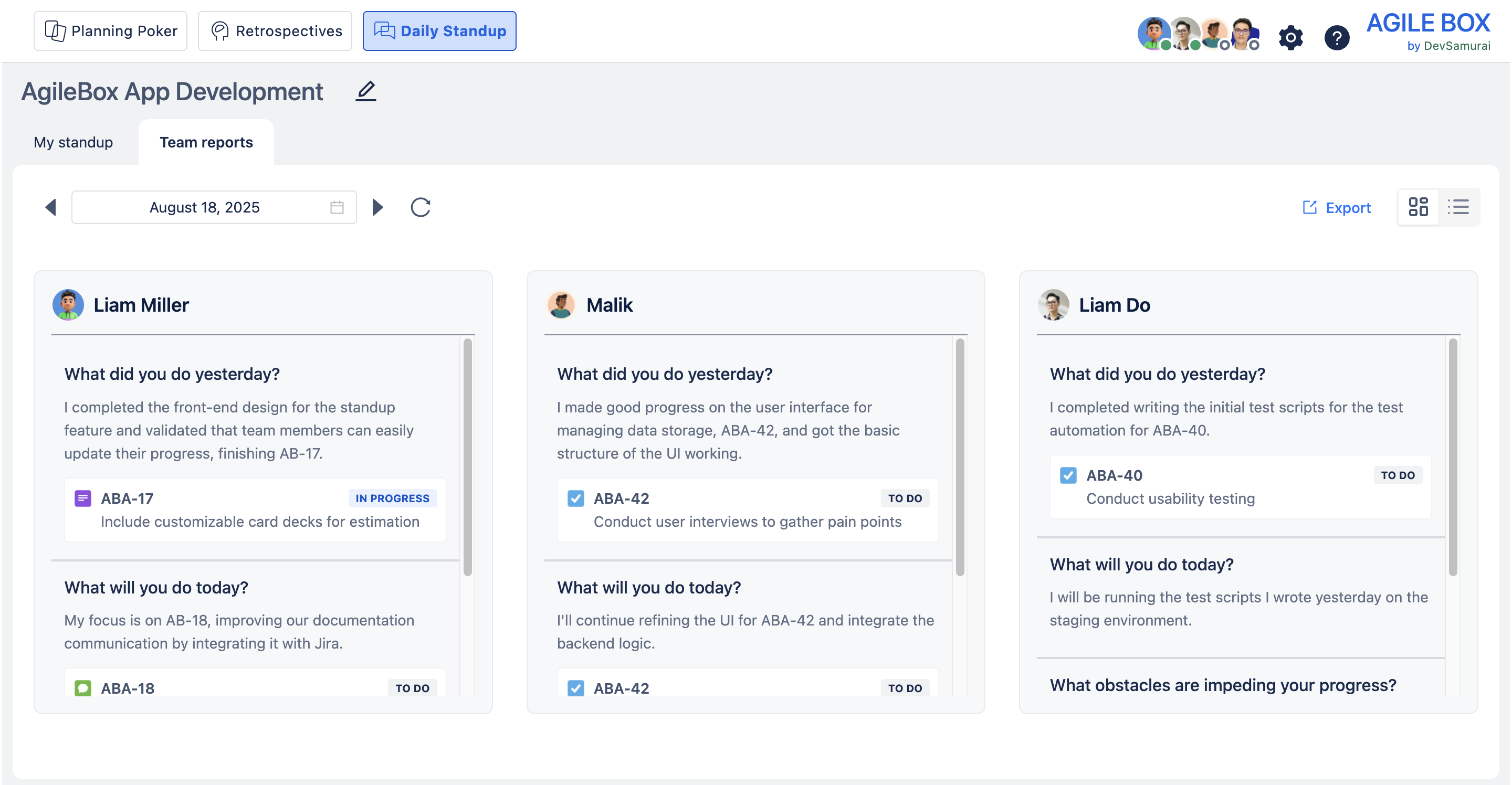Click ABA-40 task checkbox icon
1512x785 pixels.
1068,475
